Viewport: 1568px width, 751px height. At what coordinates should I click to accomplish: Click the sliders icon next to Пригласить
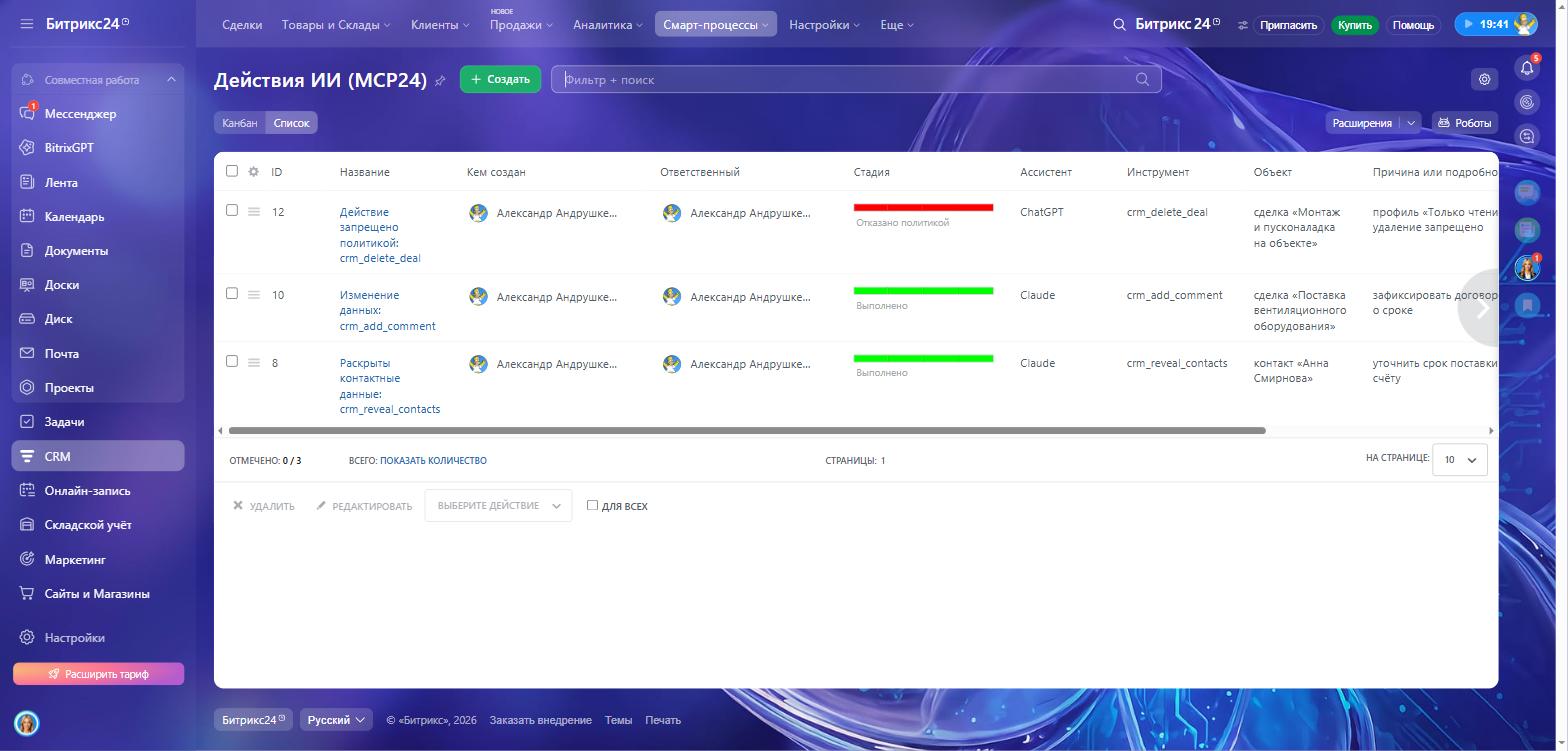click(x=1243, y=25)
